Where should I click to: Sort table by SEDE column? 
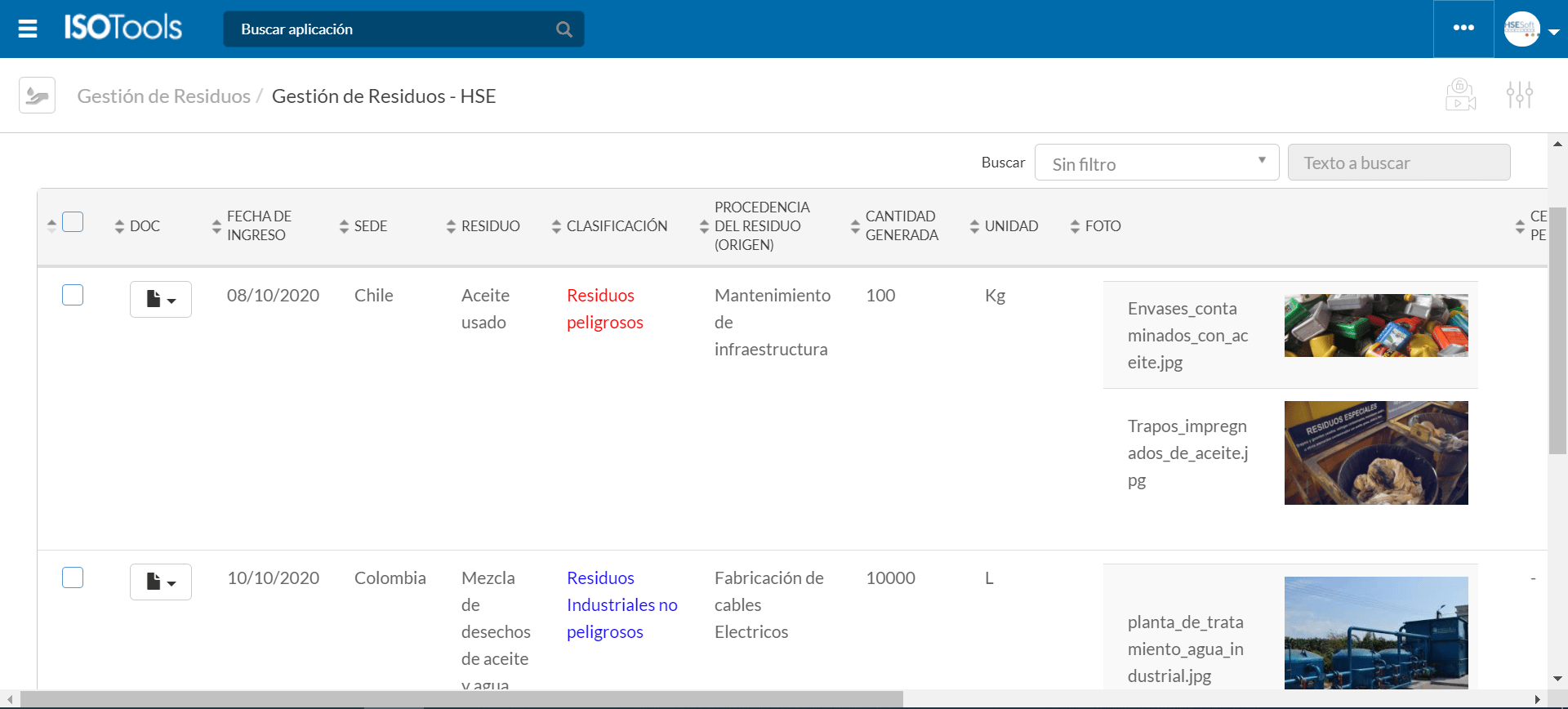(x=344, y=226)
